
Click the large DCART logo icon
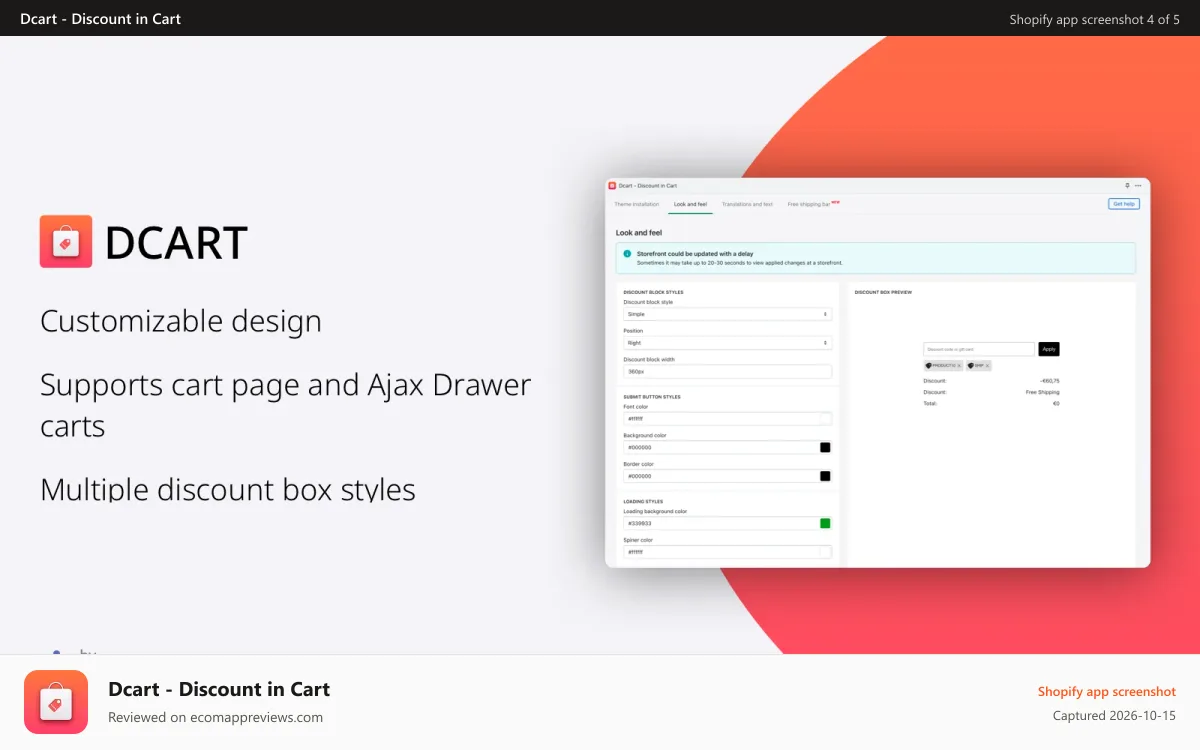pos(66,241)
